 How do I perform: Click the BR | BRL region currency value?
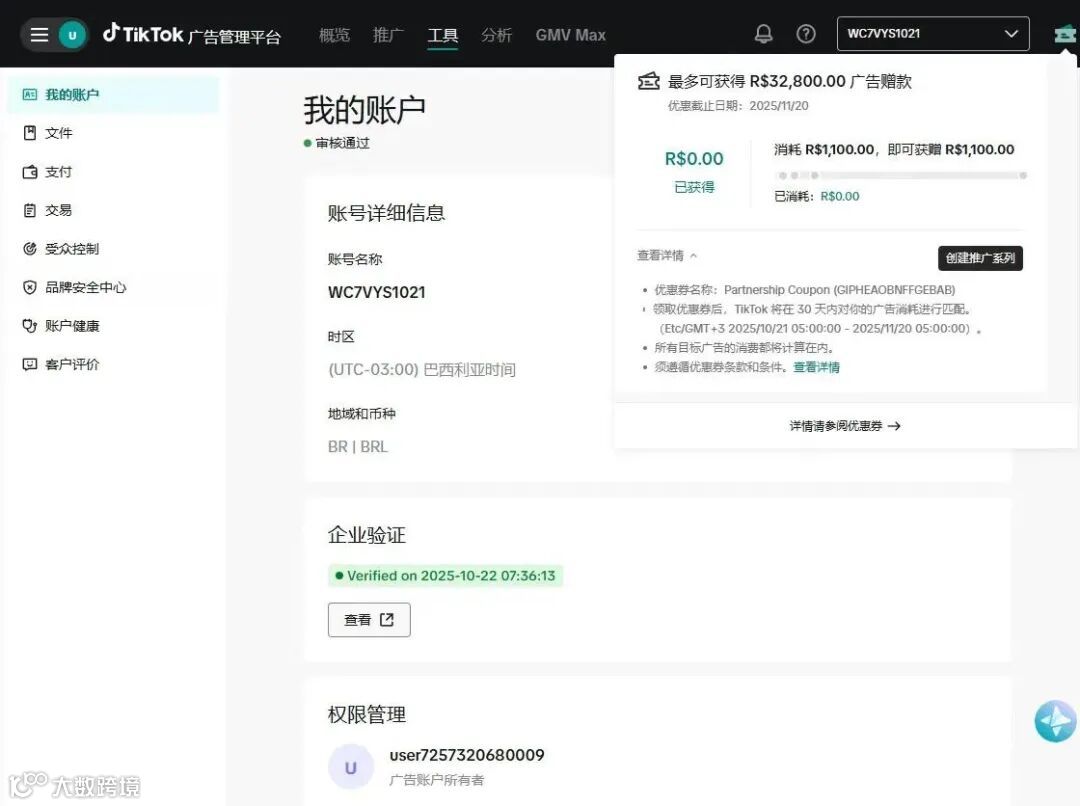point(357,447)
